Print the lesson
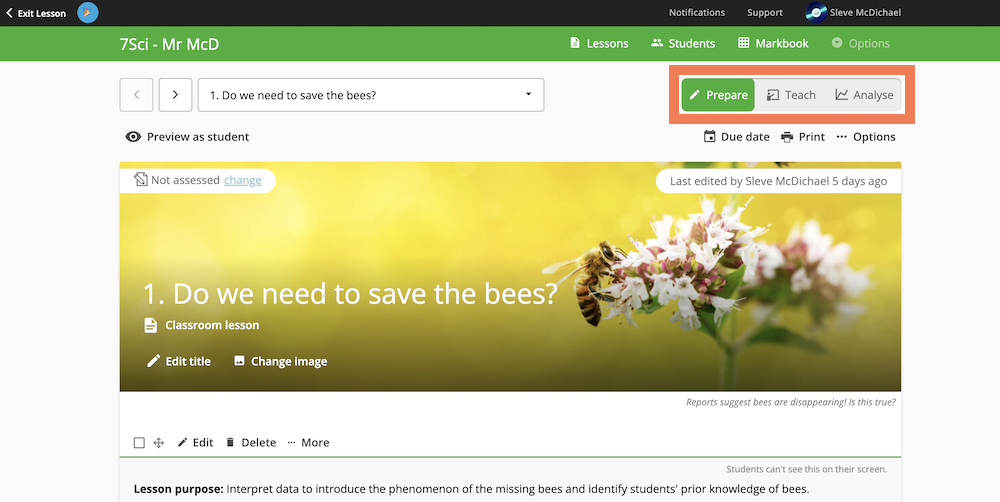Screen dimensions: 1000x502 click(x=803, y=137)
